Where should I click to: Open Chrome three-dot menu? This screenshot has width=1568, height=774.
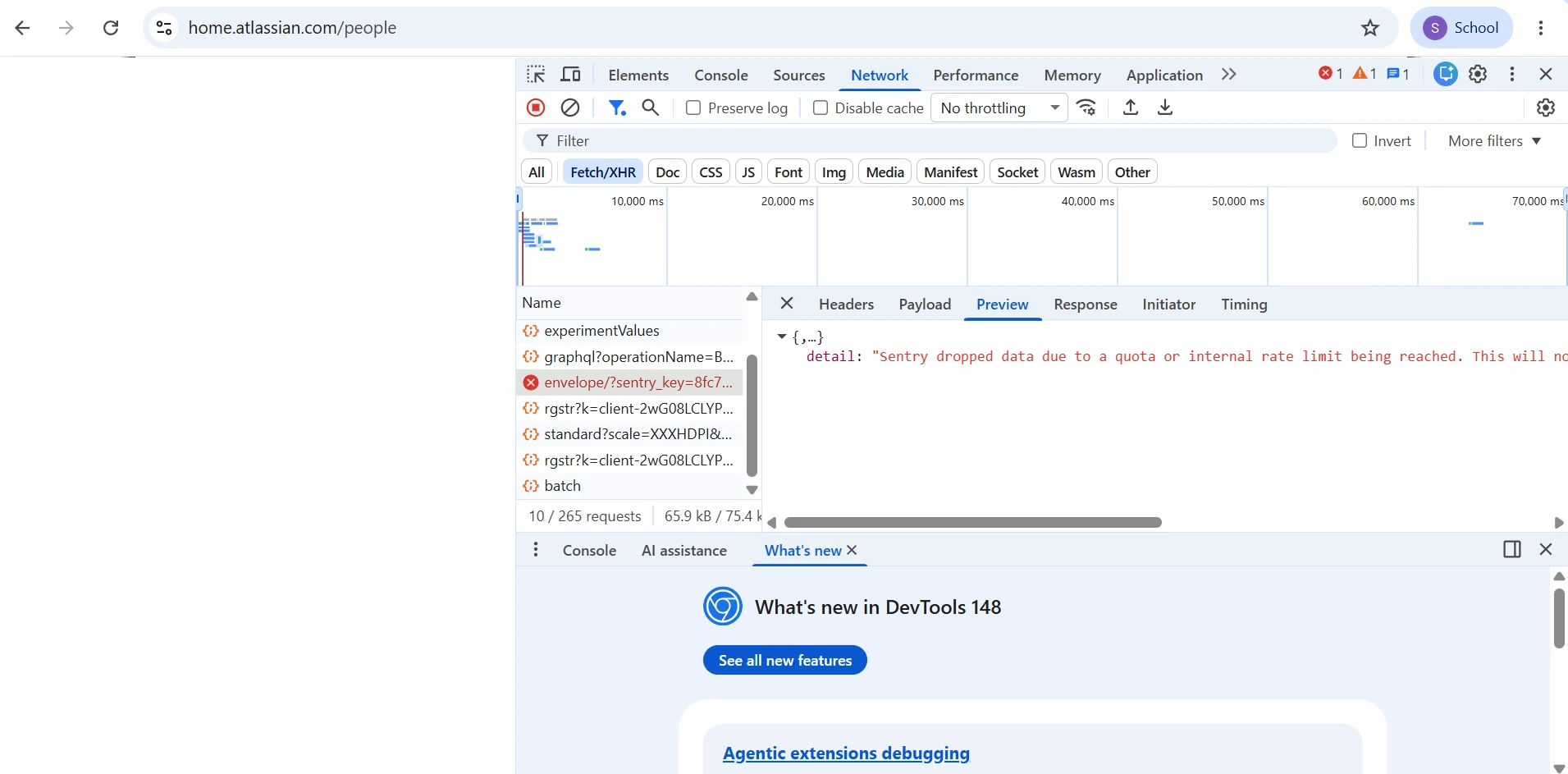coord(1541,28)
